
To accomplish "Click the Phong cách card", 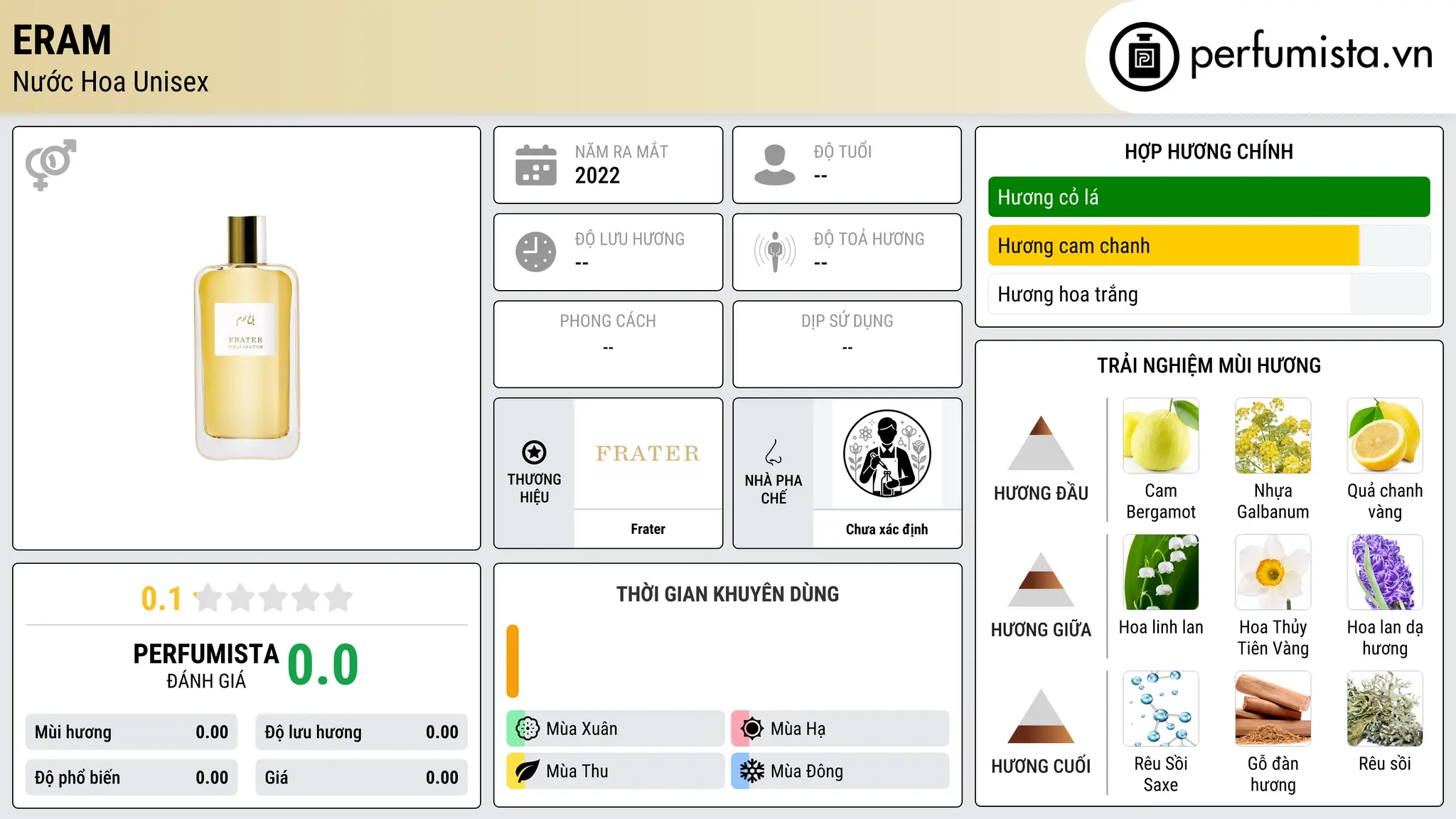I will click(608, 344).
